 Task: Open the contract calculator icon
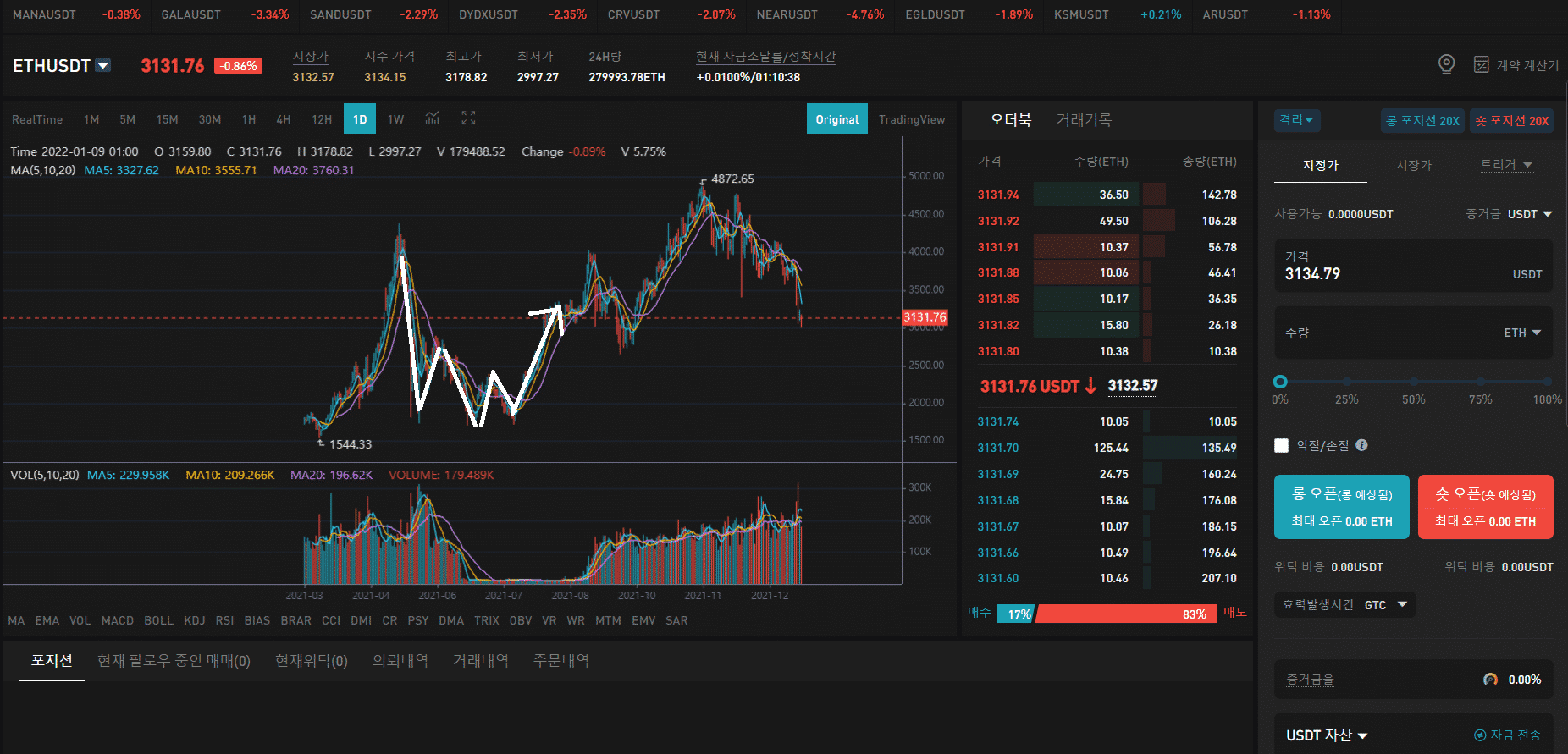(1481, 64)
